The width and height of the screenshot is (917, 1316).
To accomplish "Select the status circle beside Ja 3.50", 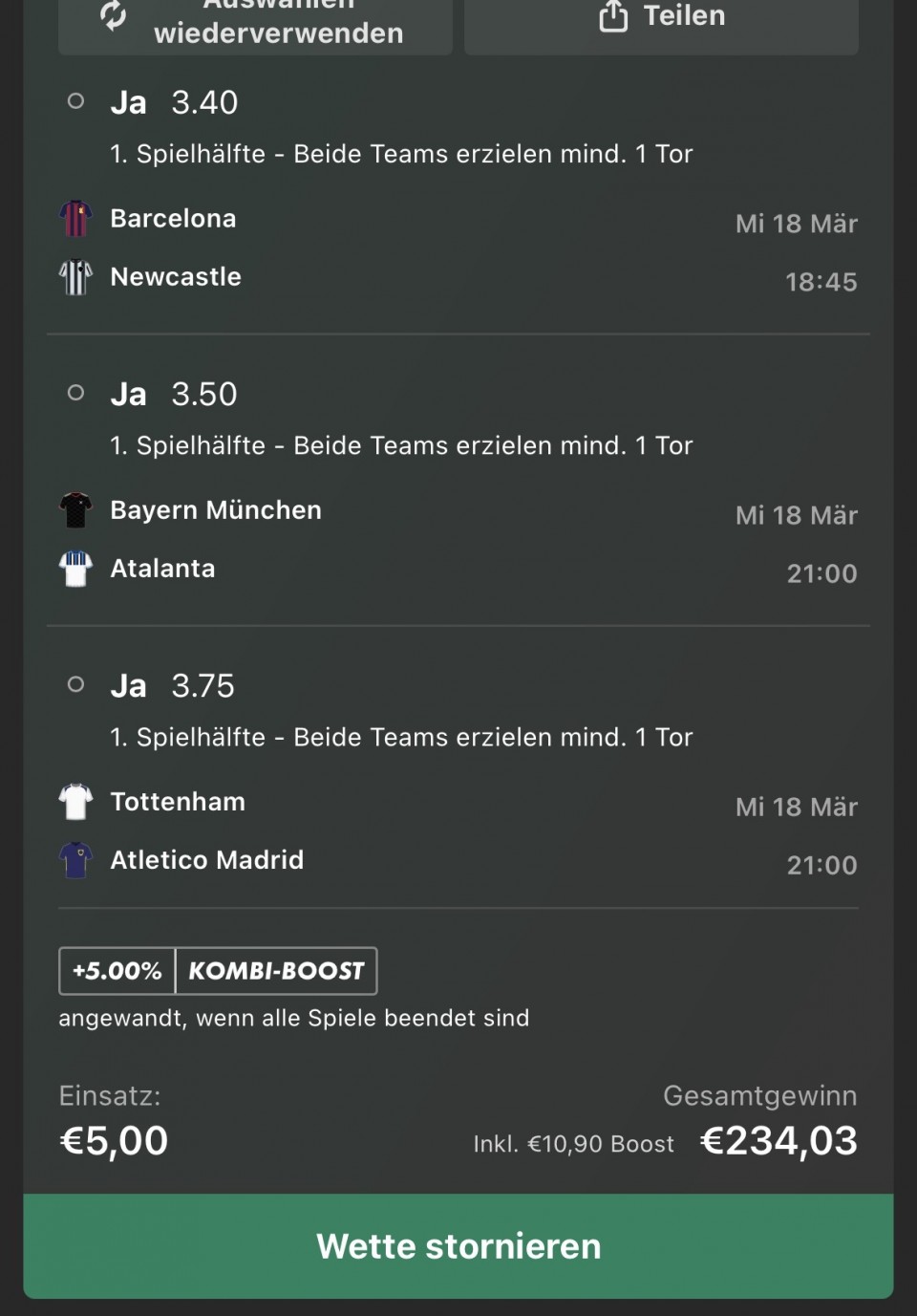I will coord(76,393).
